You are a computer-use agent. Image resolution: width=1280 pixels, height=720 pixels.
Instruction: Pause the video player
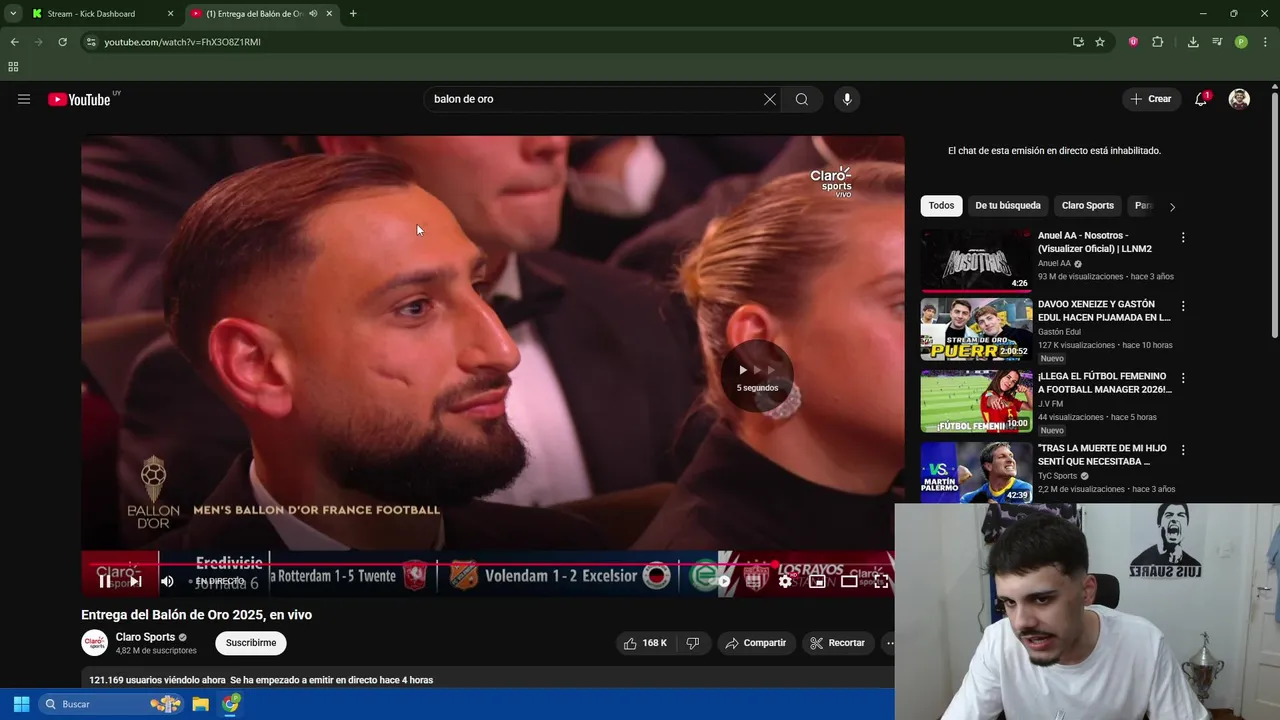[x=104, y=581]
